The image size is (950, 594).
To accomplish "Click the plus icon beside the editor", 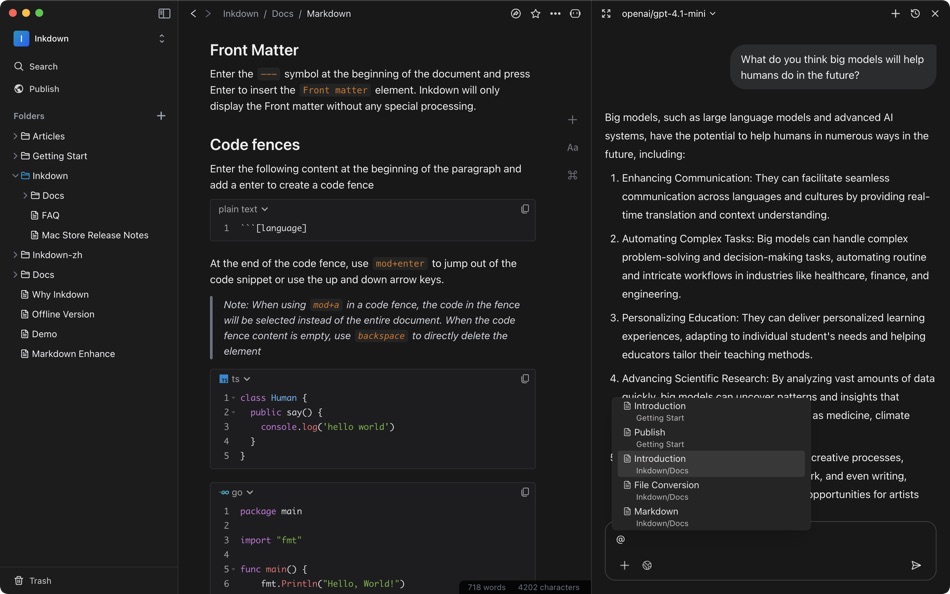I will tap(573, 120).
